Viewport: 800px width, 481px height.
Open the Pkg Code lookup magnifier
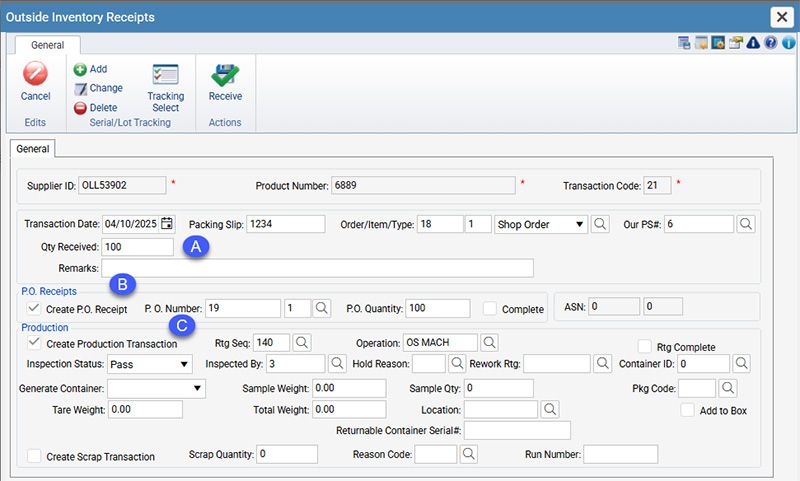(728, 388)
